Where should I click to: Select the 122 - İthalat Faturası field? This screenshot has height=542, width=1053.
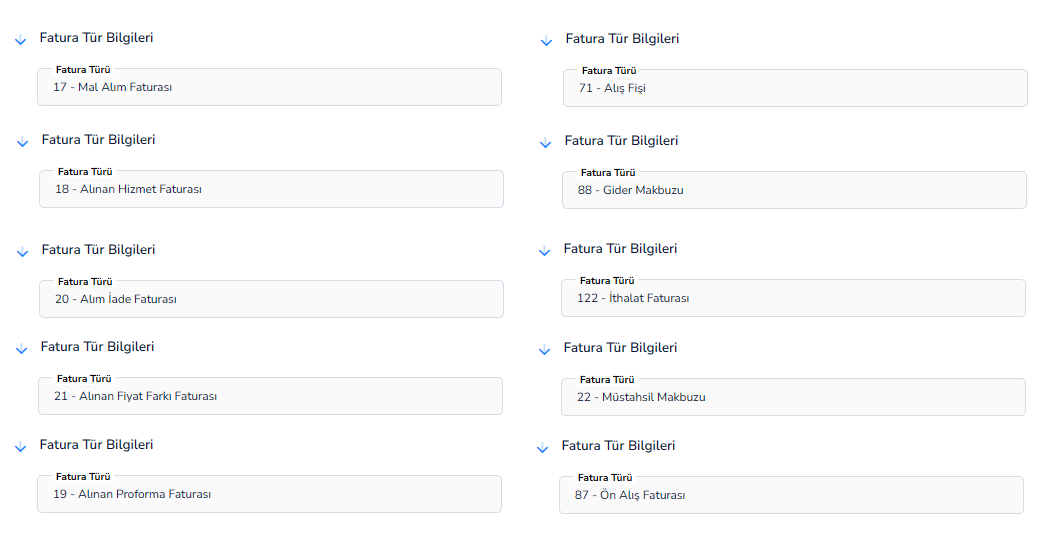[794, 298]
